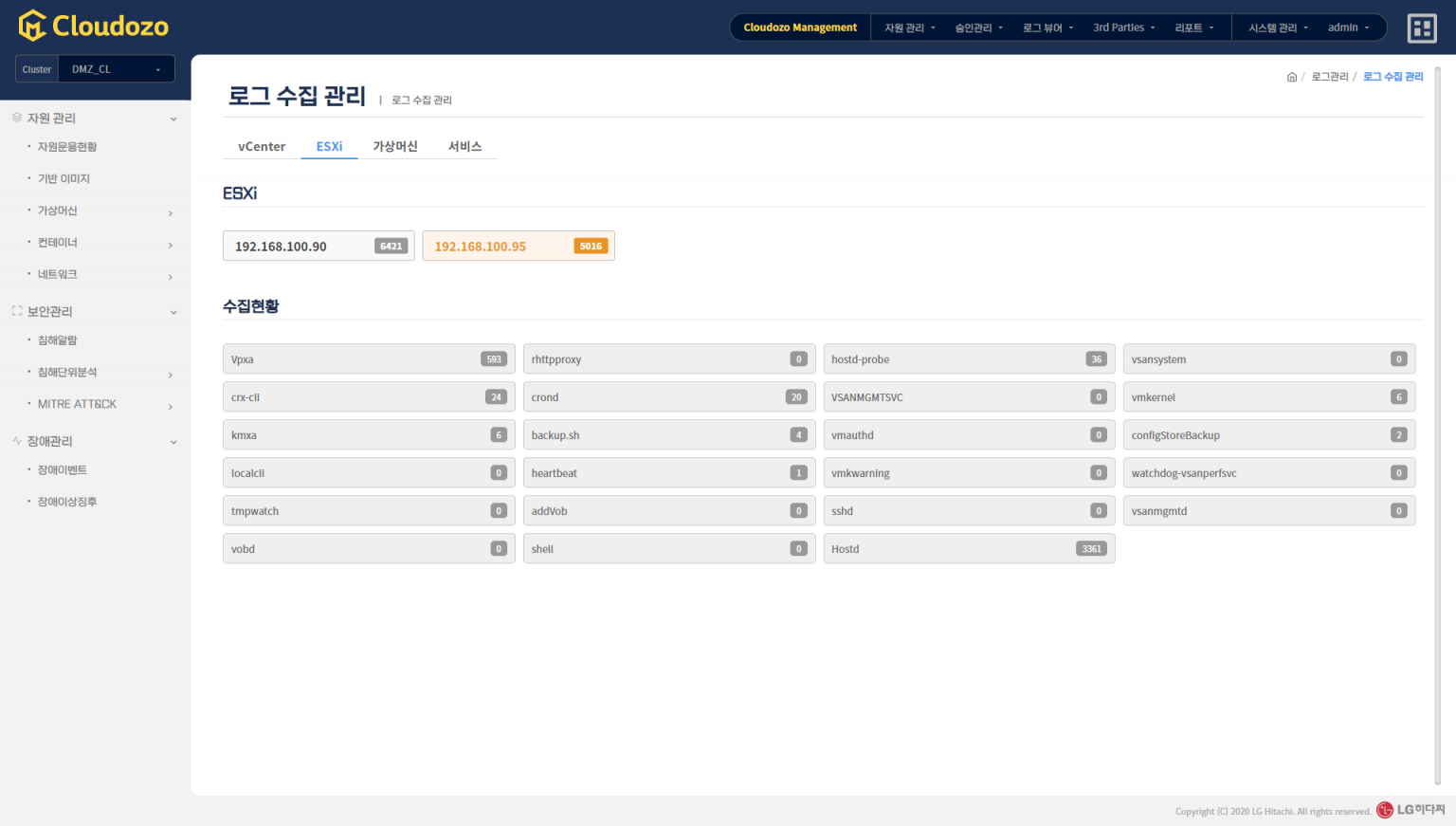
Task: Click the 장애관리 sidebar section icon
Action: point(17,441)
